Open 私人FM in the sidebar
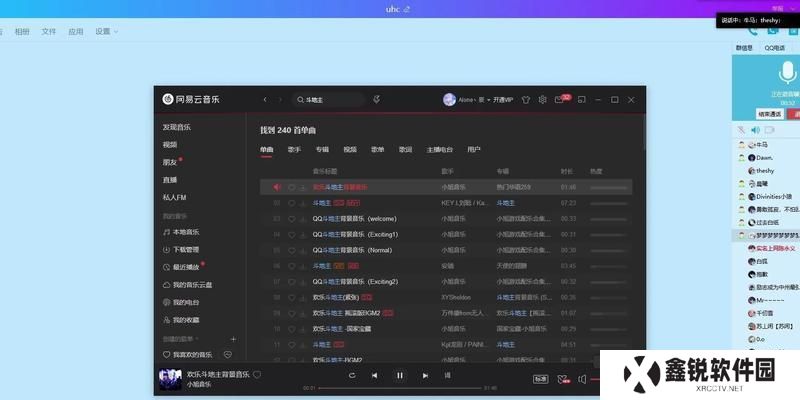 click(x=174, y=197)
